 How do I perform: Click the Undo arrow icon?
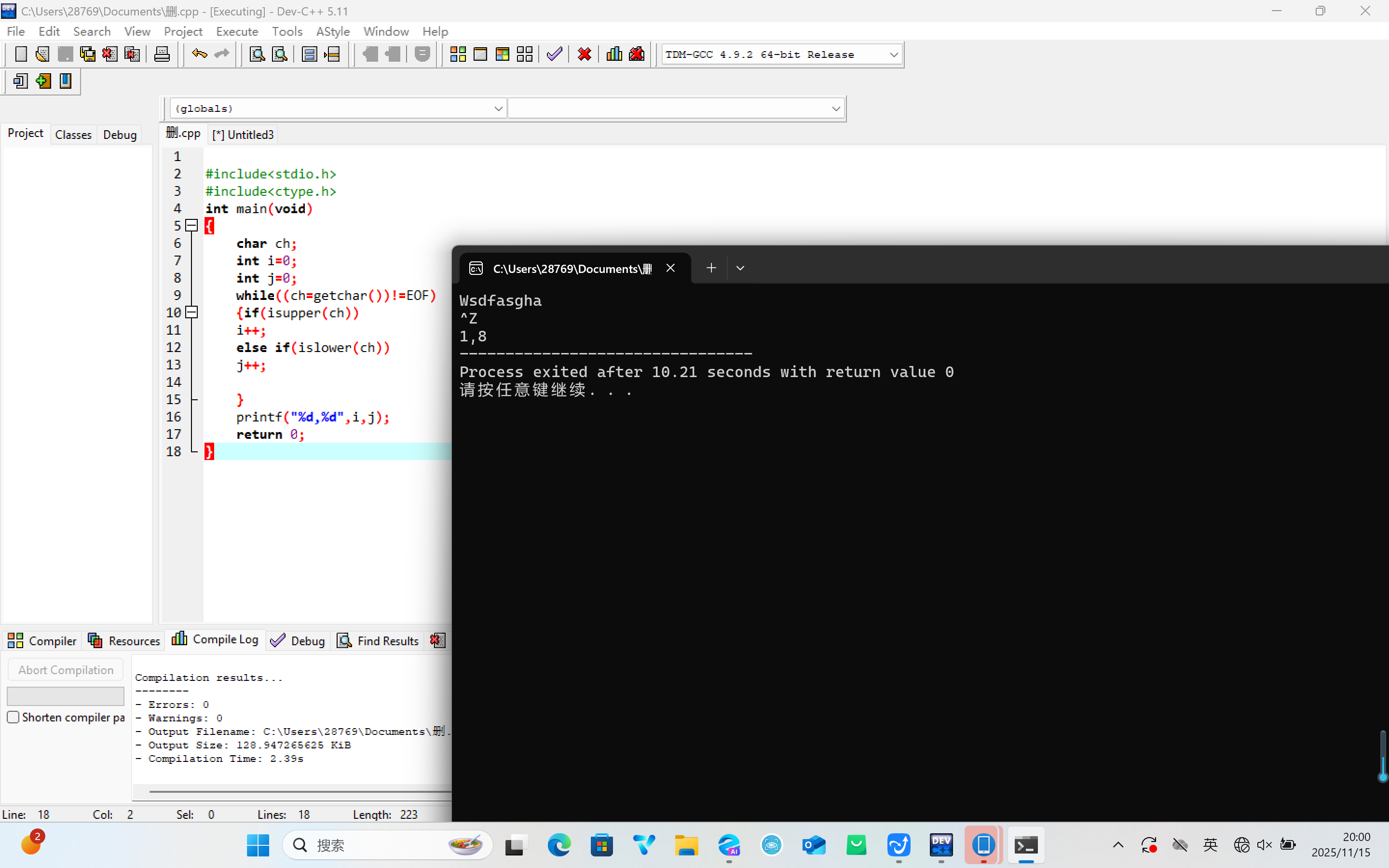pyautogui.click(x=199, y=54)
